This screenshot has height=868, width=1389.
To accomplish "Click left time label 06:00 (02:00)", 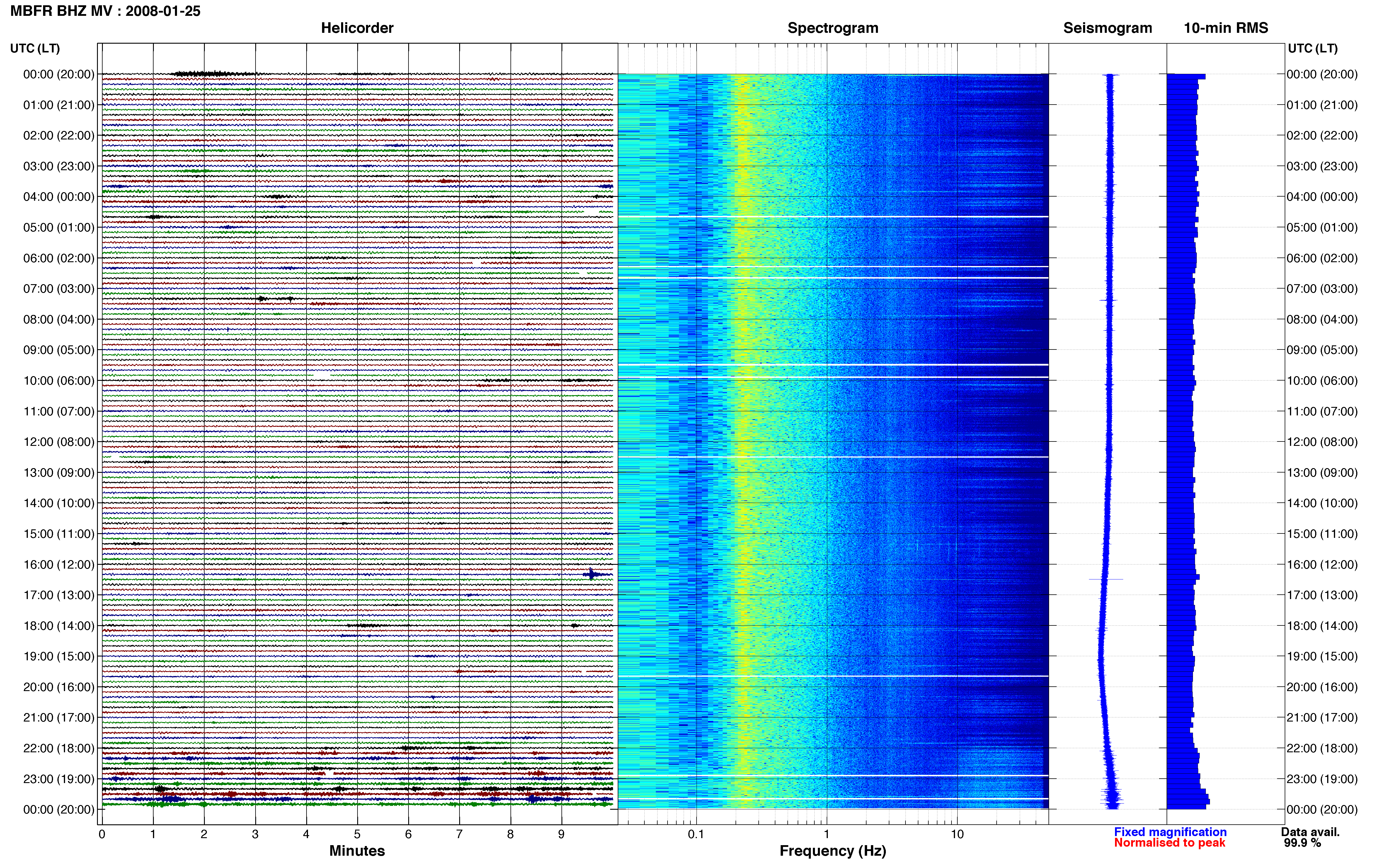I will [59, 258].
